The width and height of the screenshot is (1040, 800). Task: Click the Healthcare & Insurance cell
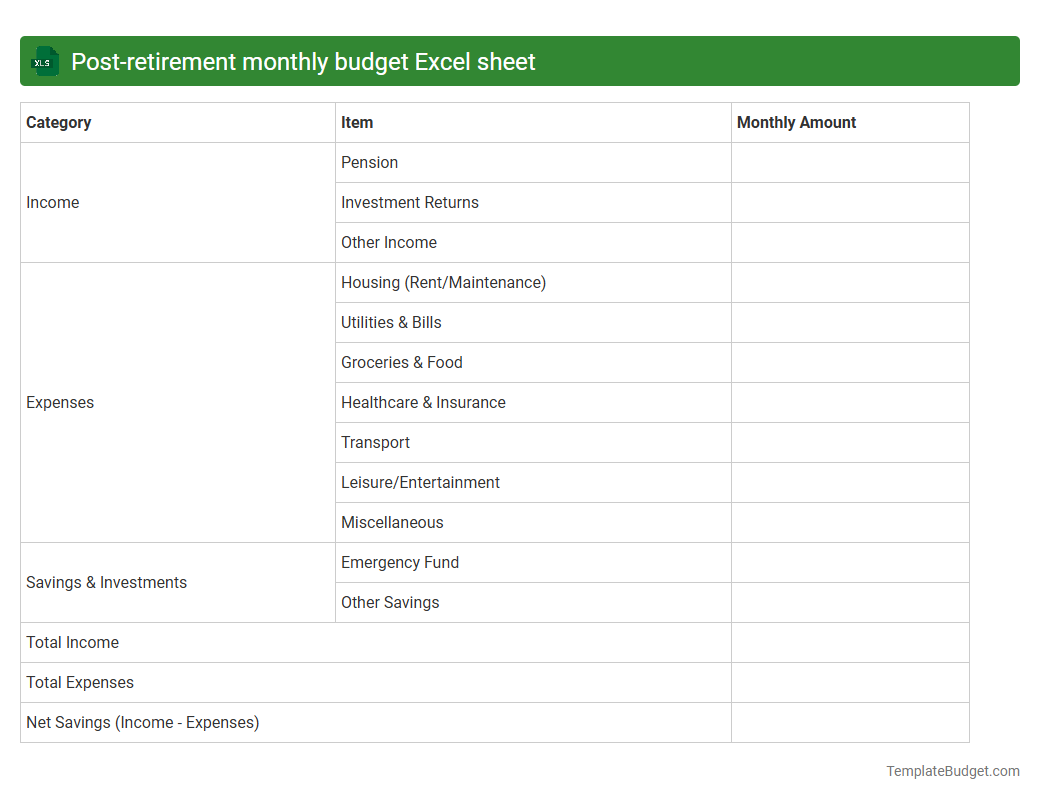click(x=423, y=402)
